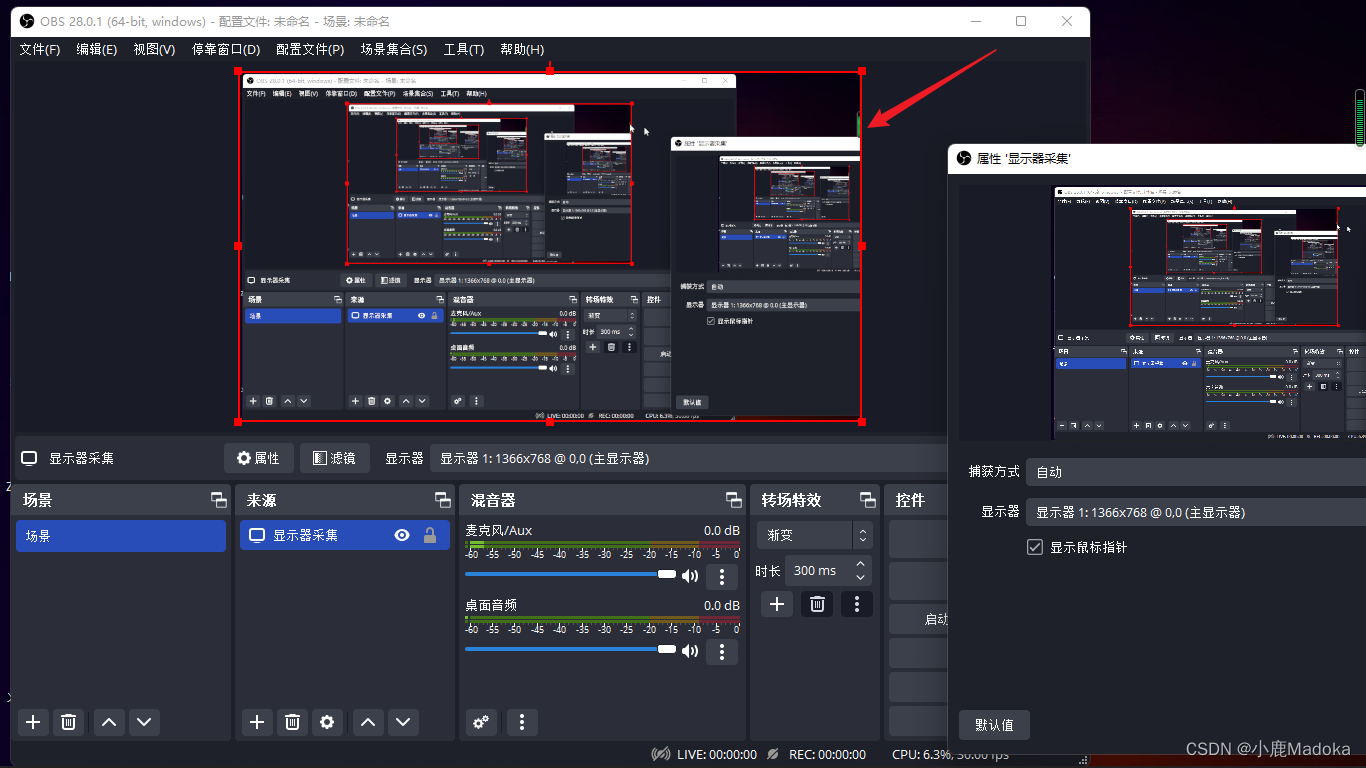
Task: Open 场景集合(S) menu
Action: [x=394, y=49]
